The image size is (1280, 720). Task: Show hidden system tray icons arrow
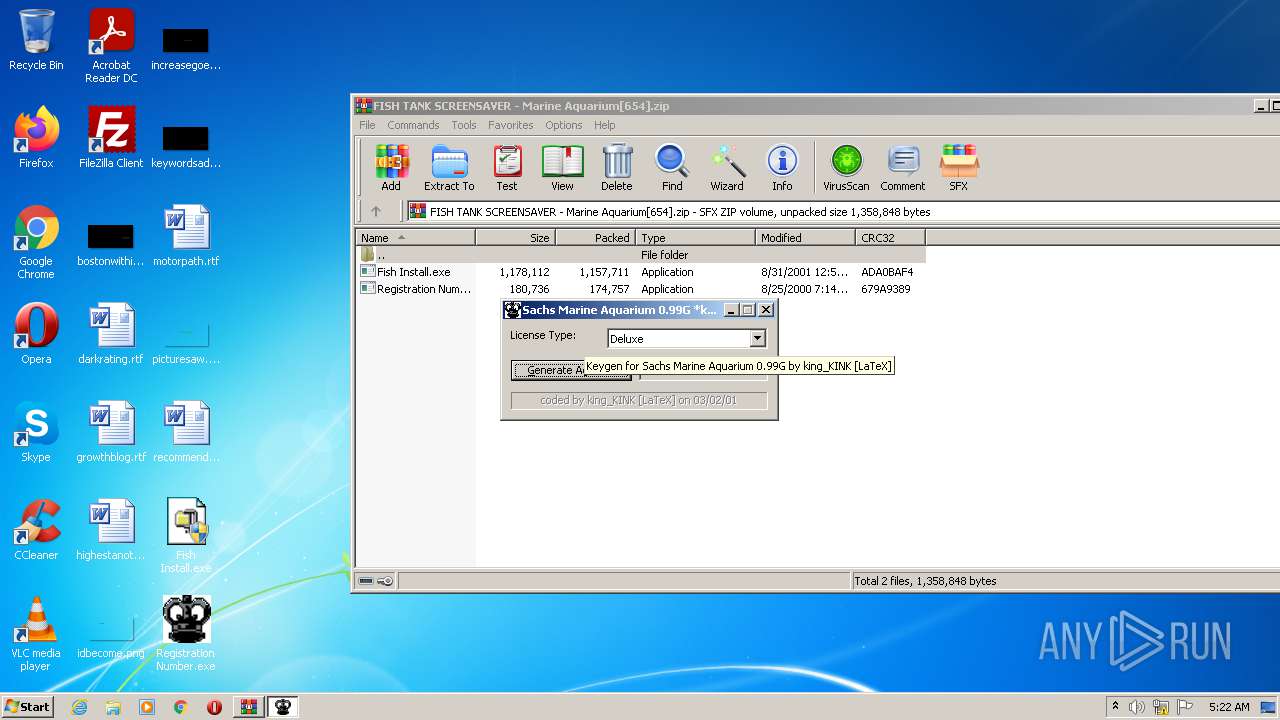(x=1116, y=707)
